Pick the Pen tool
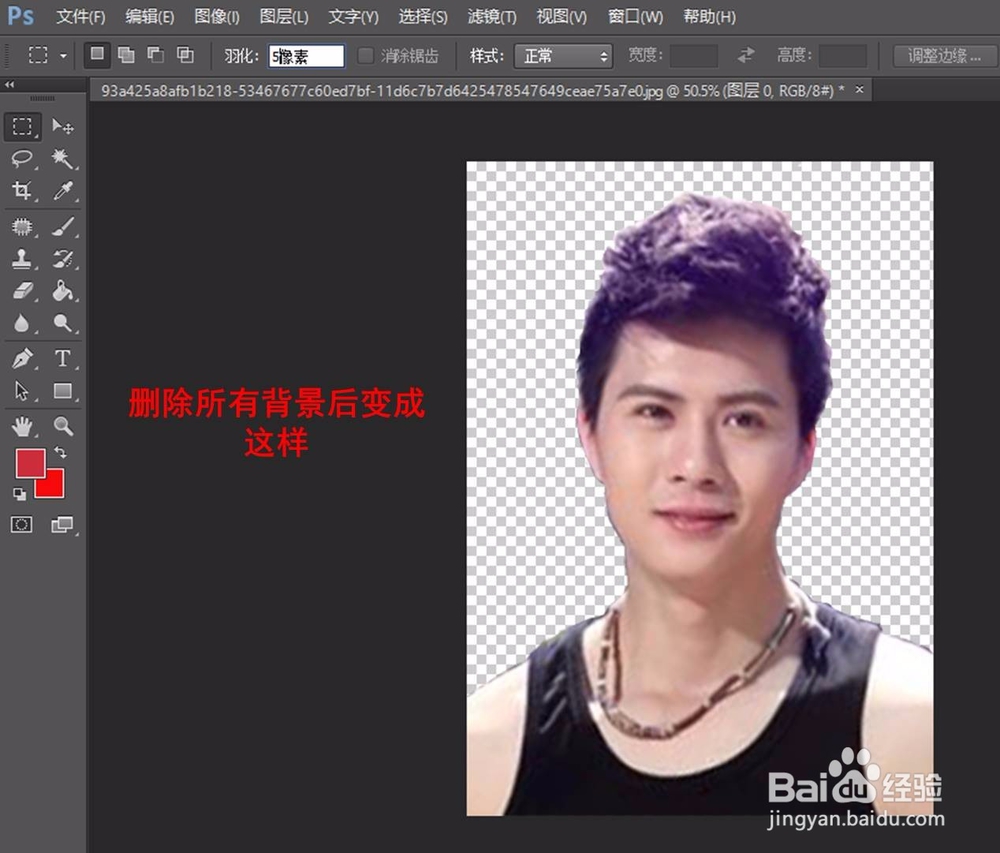1000x853 pixels. (x=22, y=358)
